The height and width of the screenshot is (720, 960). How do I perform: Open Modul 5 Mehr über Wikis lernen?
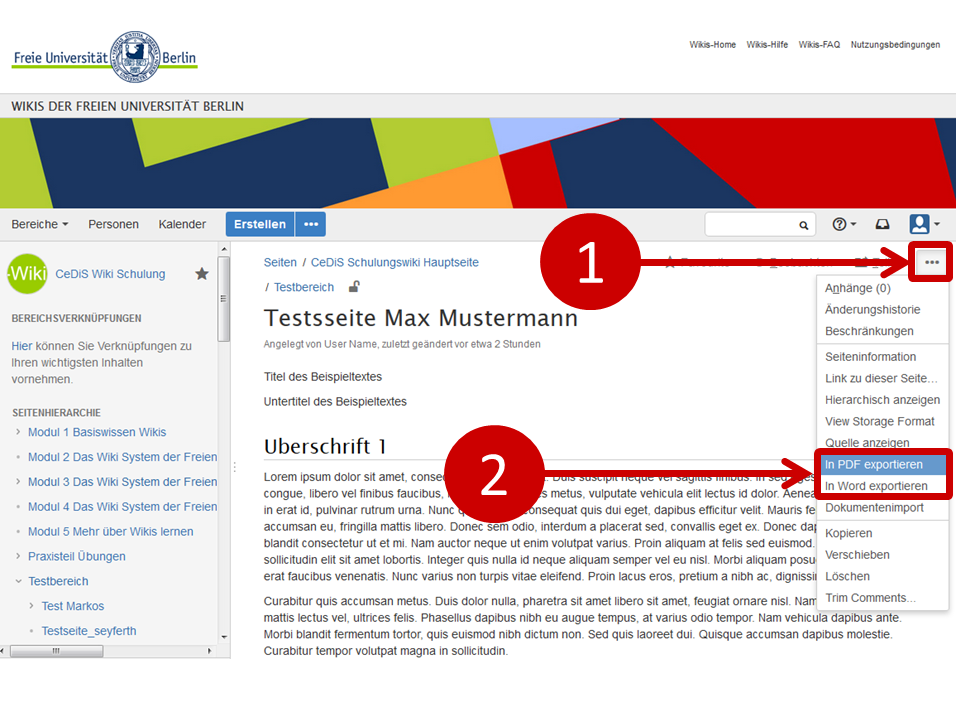(x=110, y=531)
